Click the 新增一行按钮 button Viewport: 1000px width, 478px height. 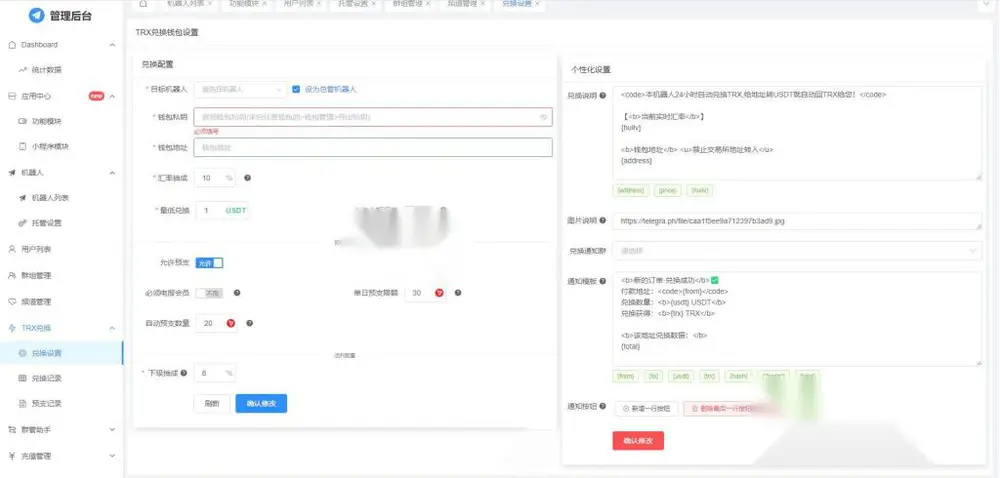point(646,409)
